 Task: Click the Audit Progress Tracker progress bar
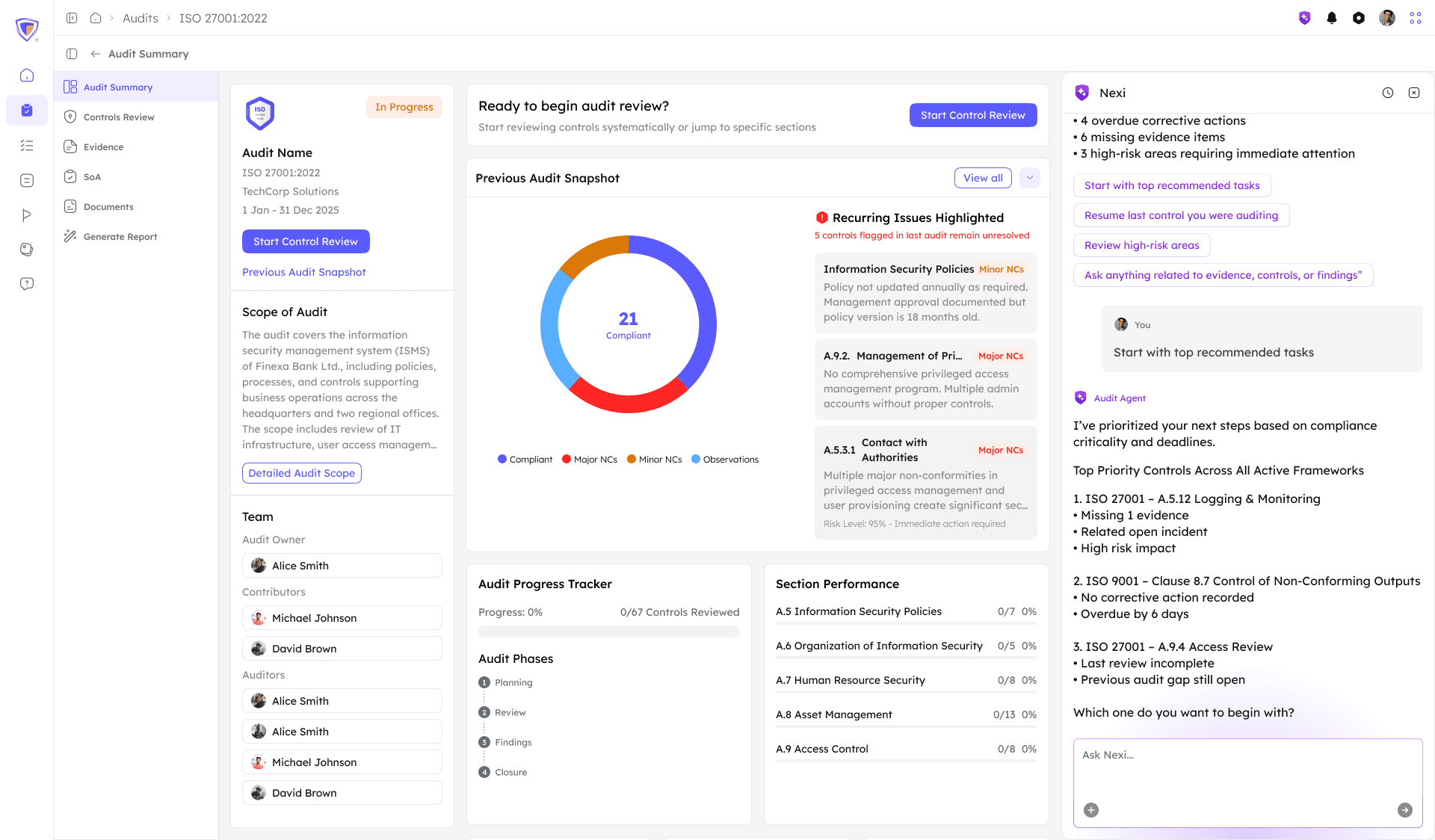pos(609,631)
